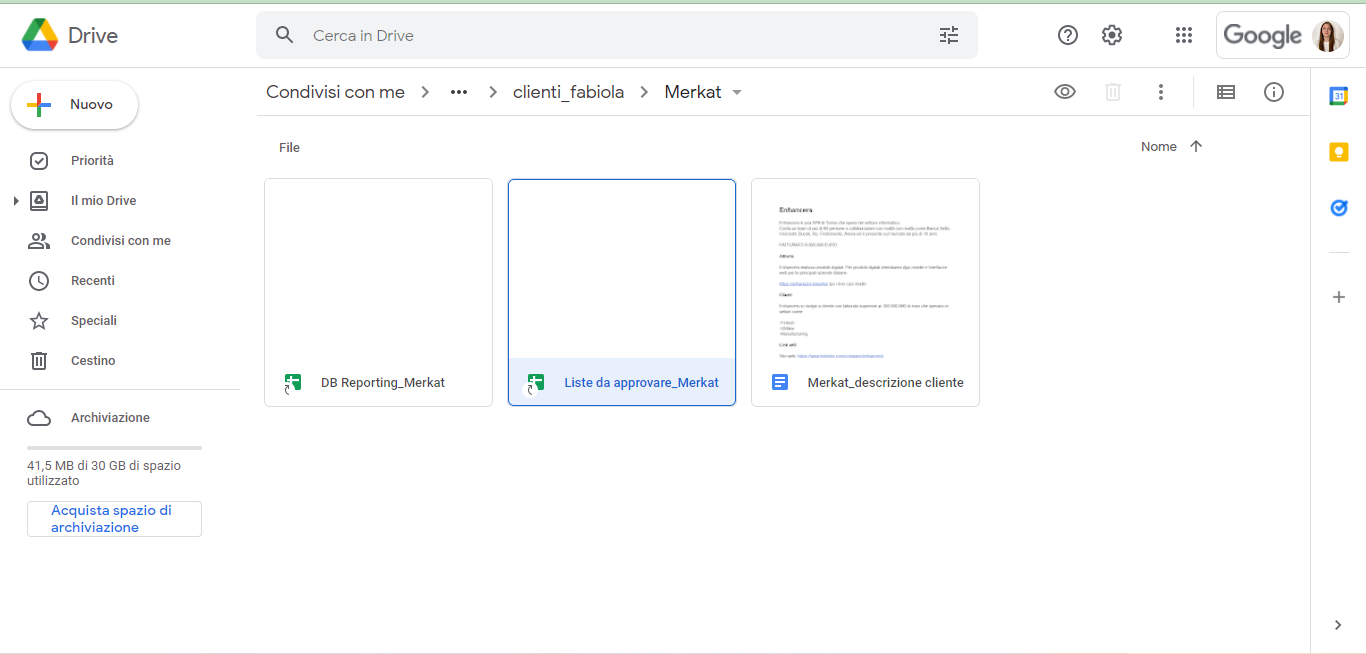Show details info panel icon
This screenshot has height=654, width=1366.
(x=1274, y=92)
